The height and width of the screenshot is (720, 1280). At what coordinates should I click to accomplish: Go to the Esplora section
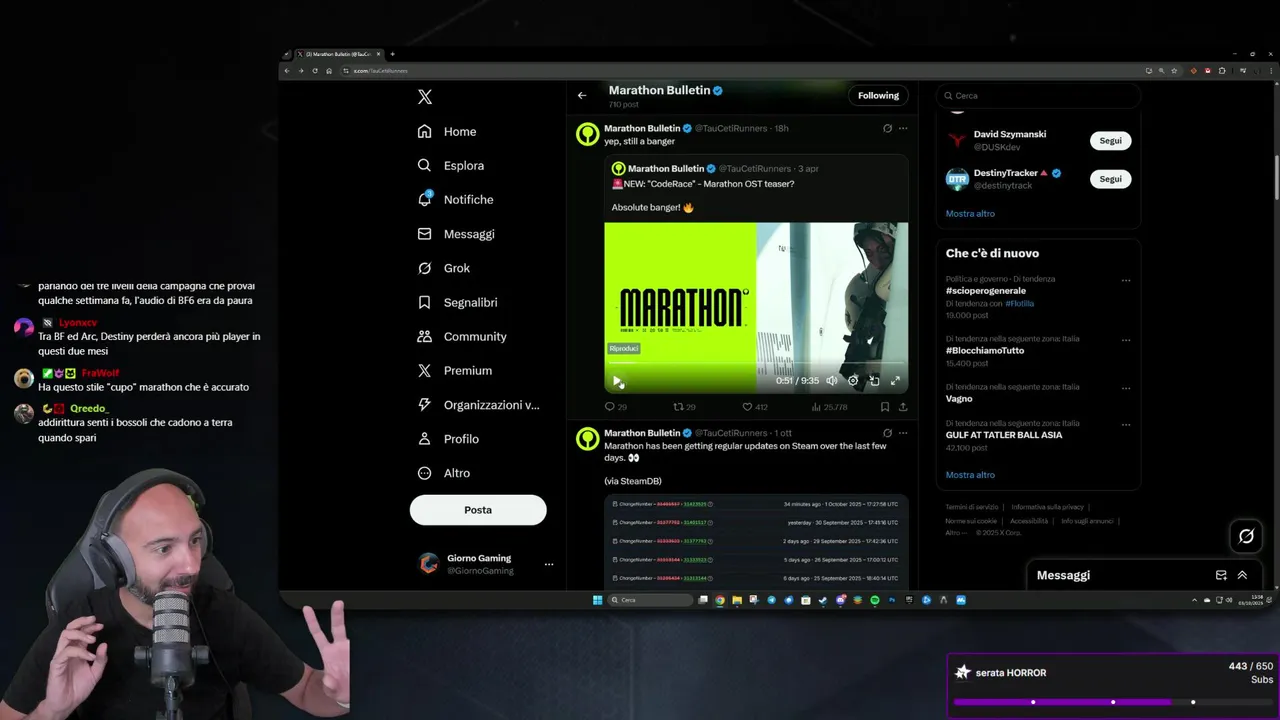[x=451, y=166]
